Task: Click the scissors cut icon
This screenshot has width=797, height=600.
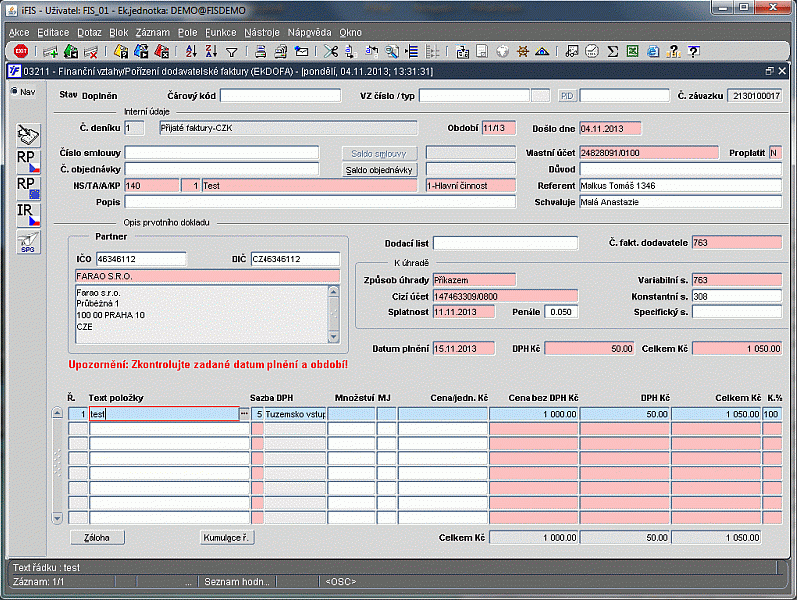Action: [x=331, y=51]
